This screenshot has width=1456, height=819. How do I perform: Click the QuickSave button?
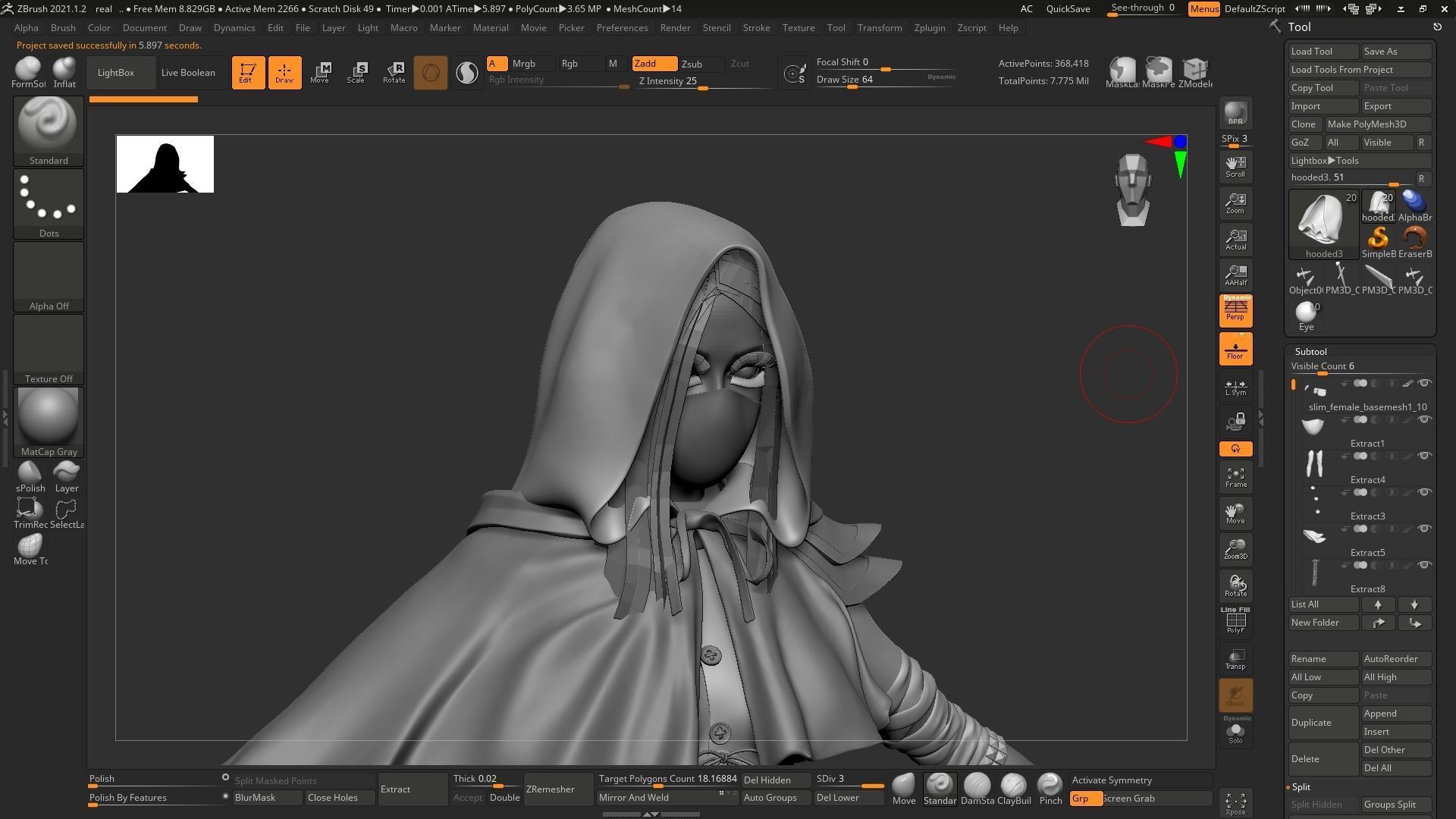coord(1068,9)
